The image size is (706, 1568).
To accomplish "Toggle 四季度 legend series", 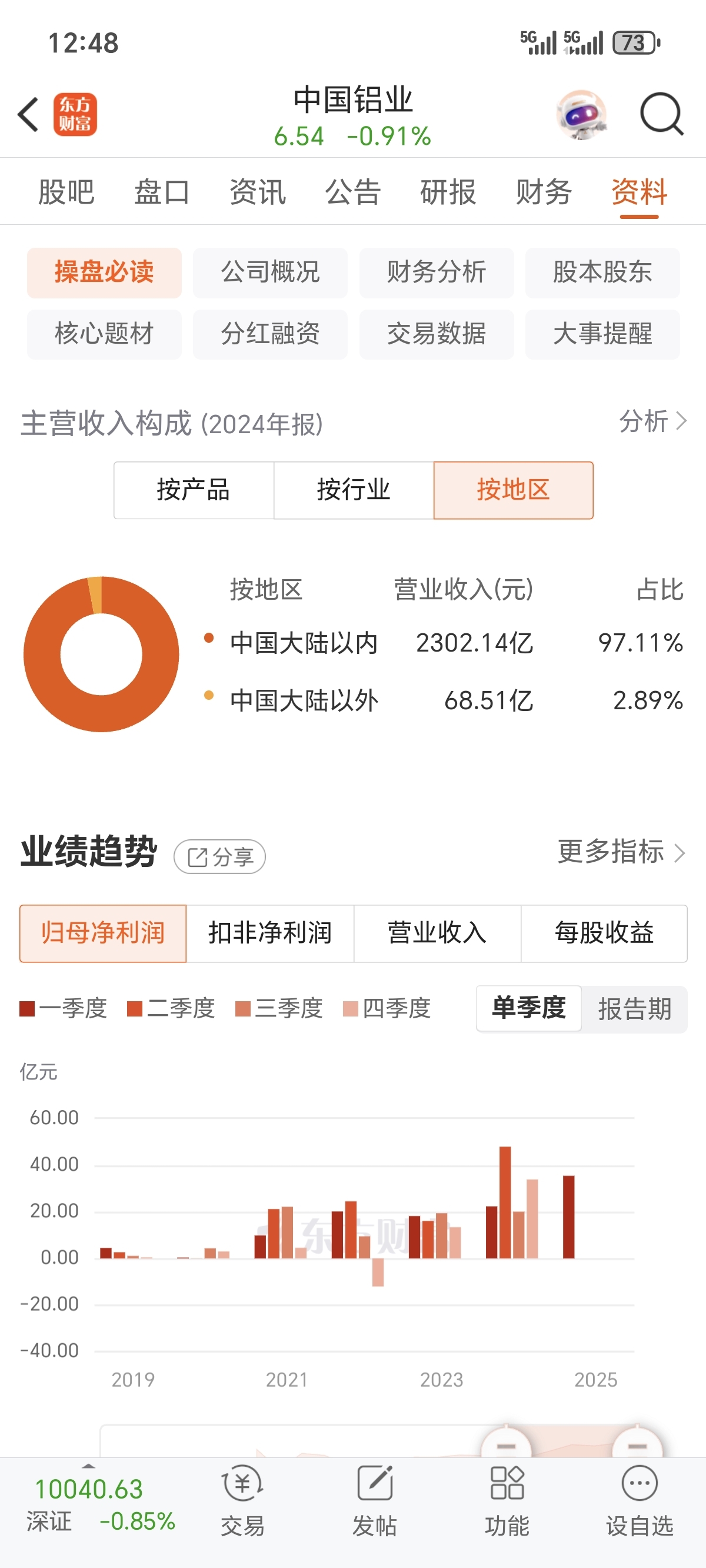I will (x=387, y=1009).
